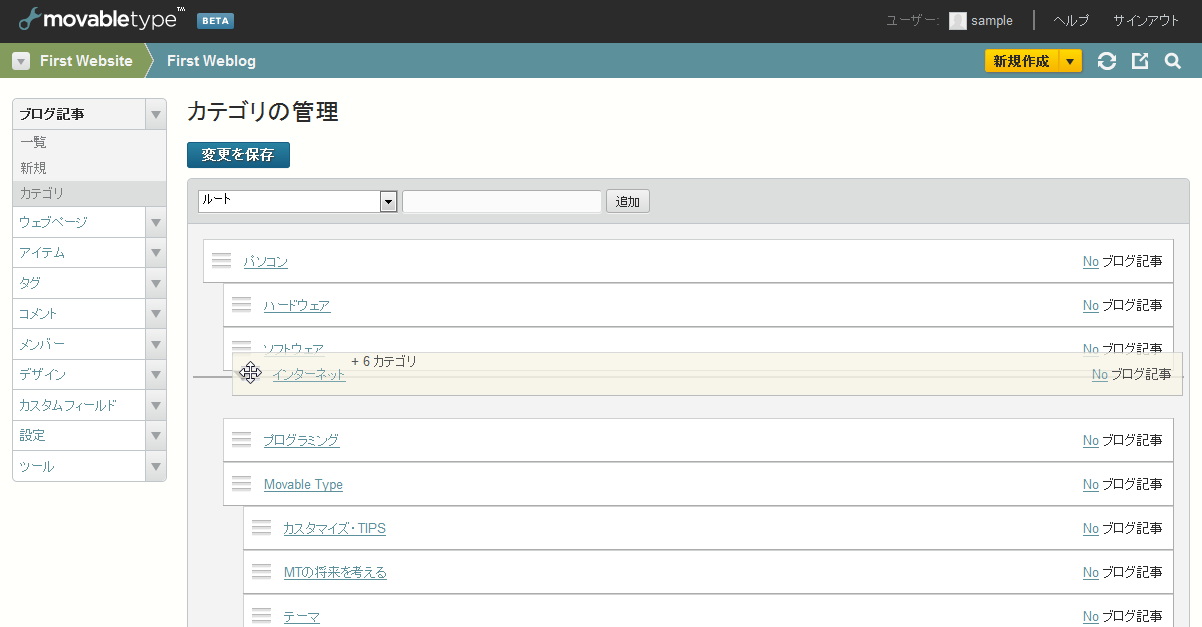
Task: Click the drag handle beside ハードウェア category
Action: (241, 305)
